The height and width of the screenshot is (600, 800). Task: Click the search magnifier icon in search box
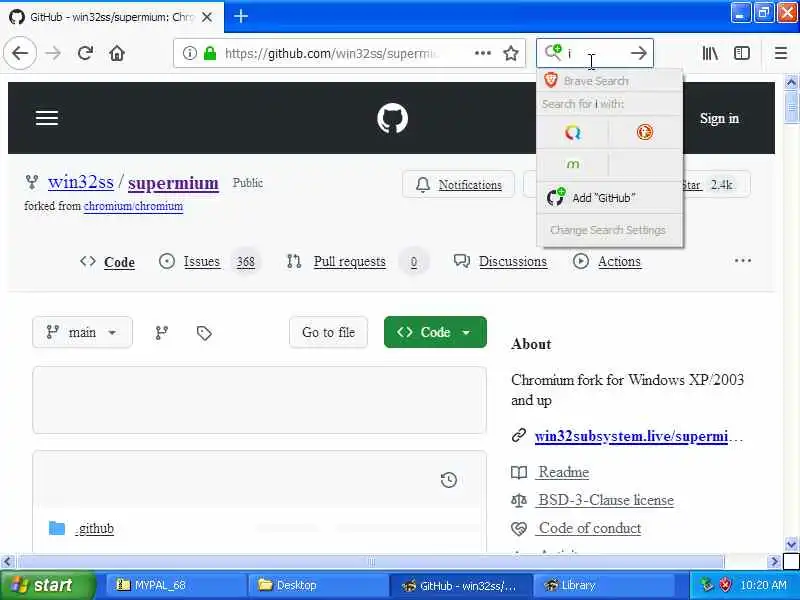(x=553, y=52)
